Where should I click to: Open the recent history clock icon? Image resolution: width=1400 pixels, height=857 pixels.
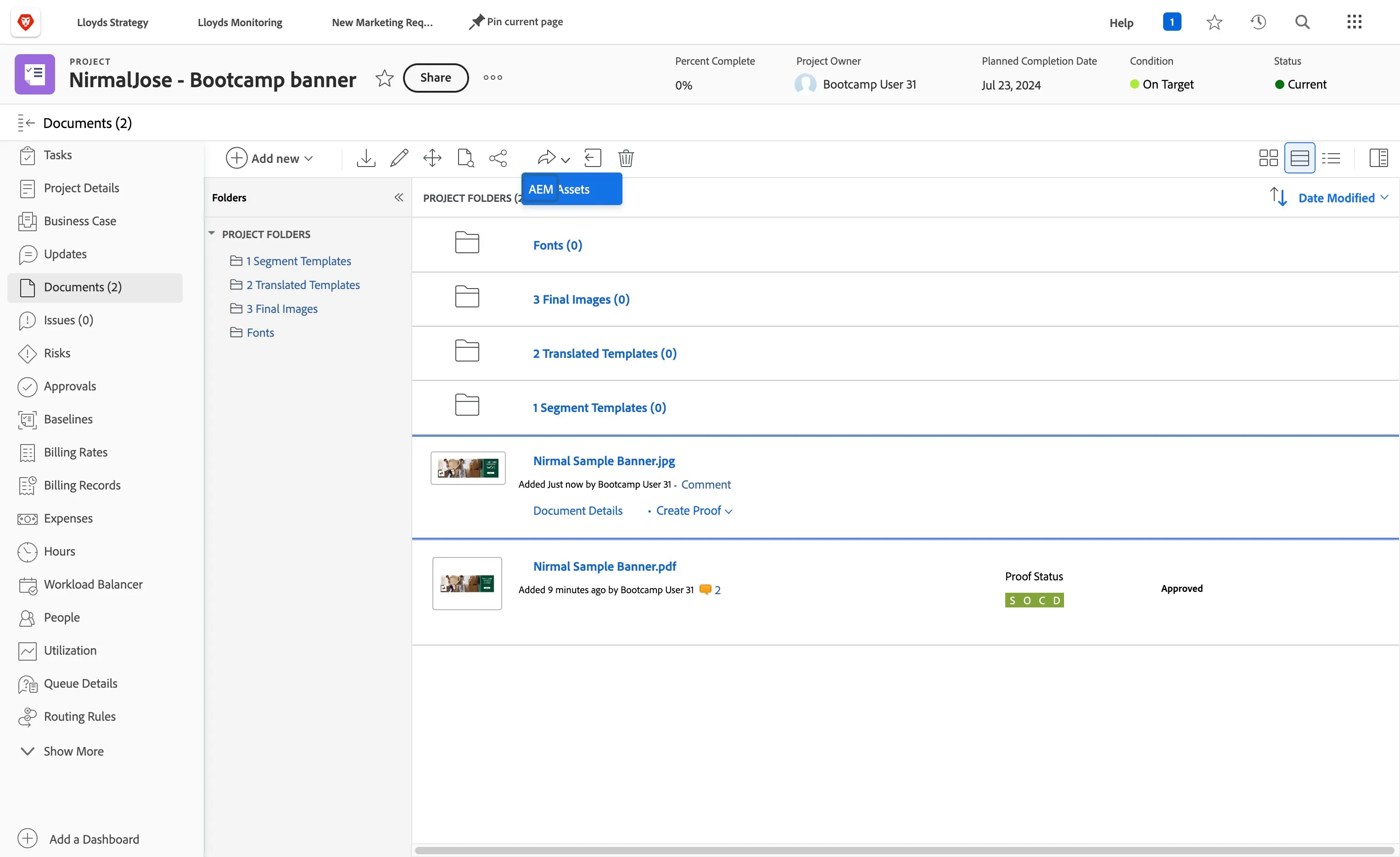[x=1258, y=22]
